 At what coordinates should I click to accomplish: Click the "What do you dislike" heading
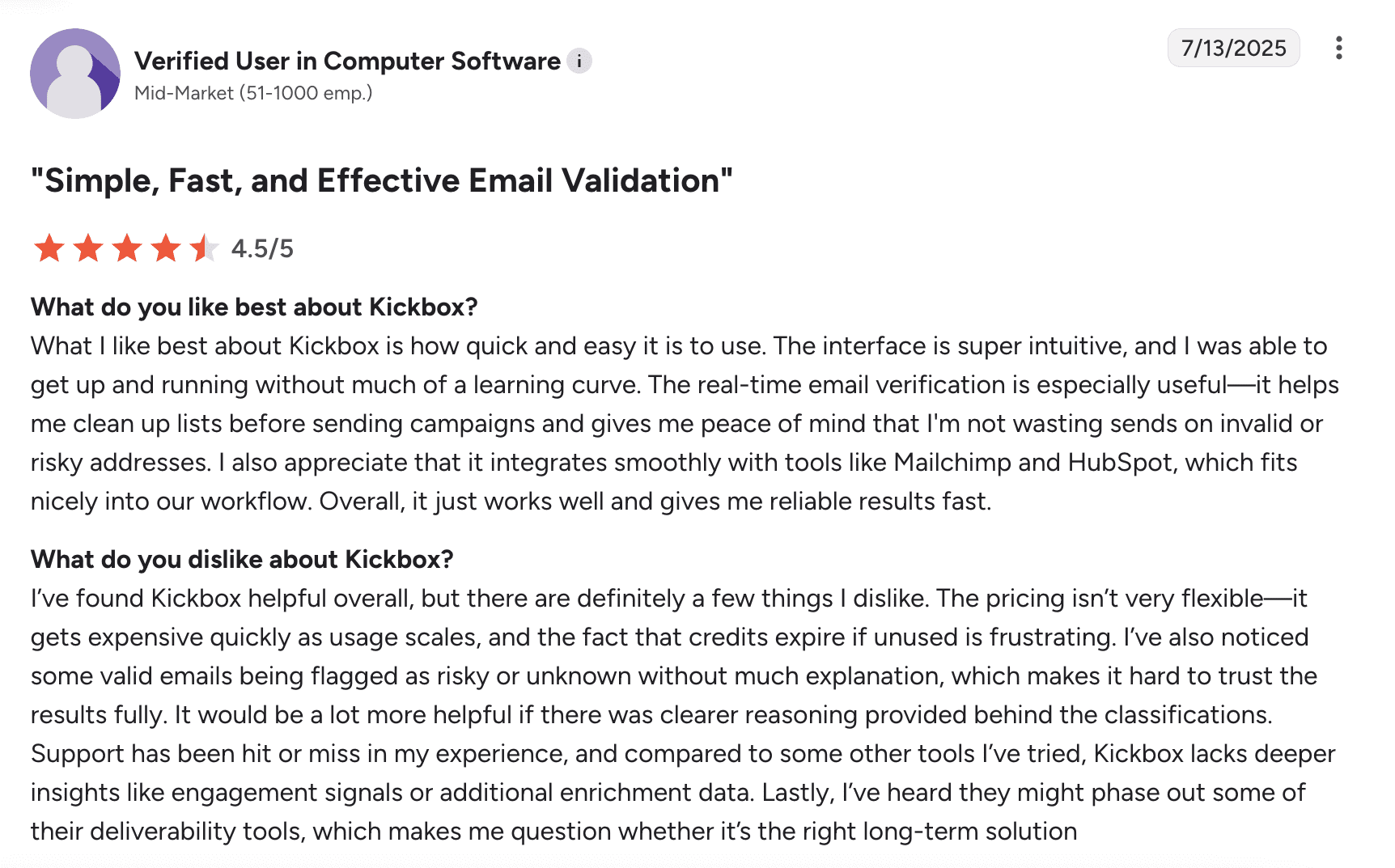242,560
